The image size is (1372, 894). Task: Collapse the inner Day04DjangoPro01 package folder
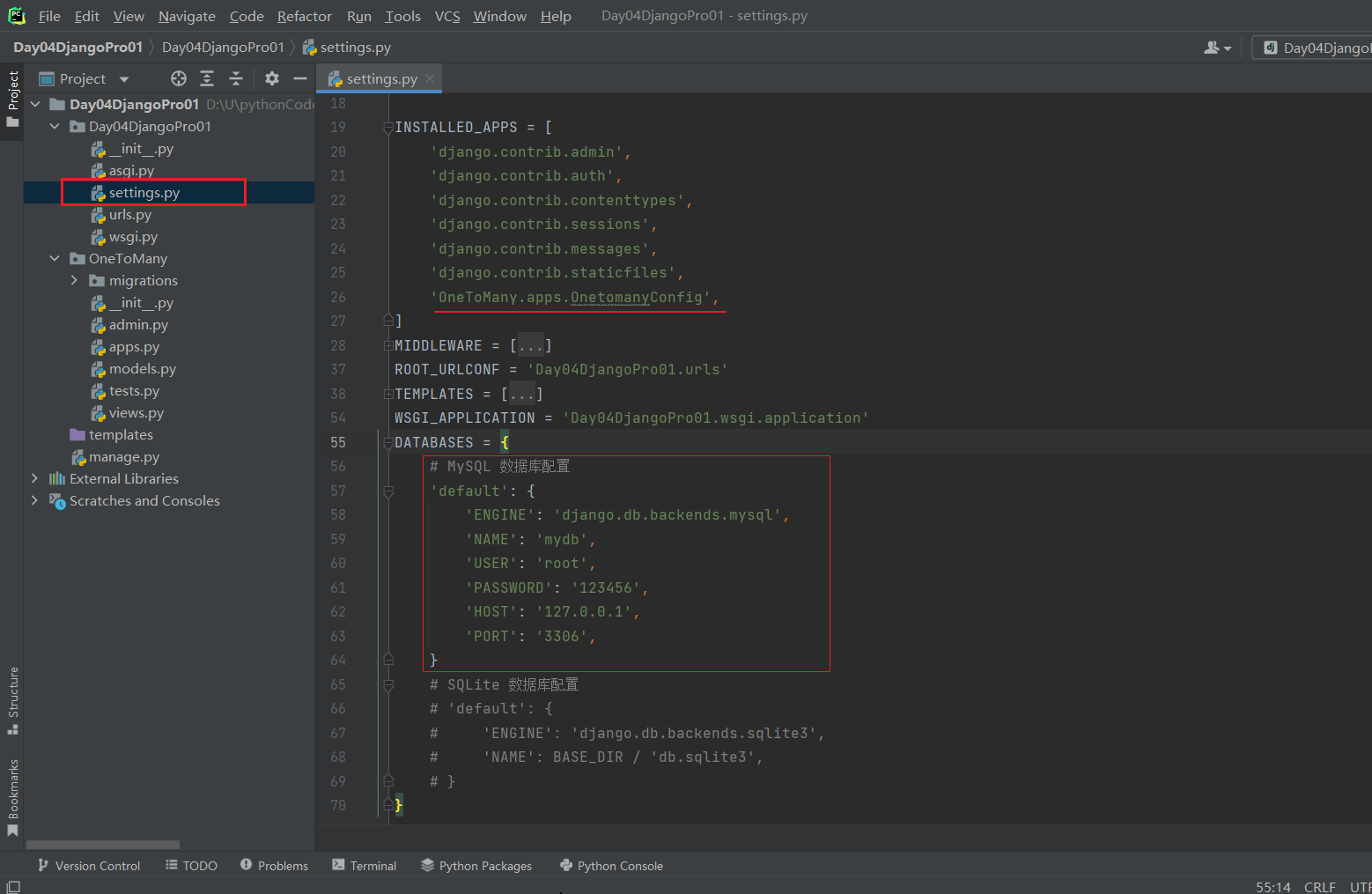click(55, 126)
